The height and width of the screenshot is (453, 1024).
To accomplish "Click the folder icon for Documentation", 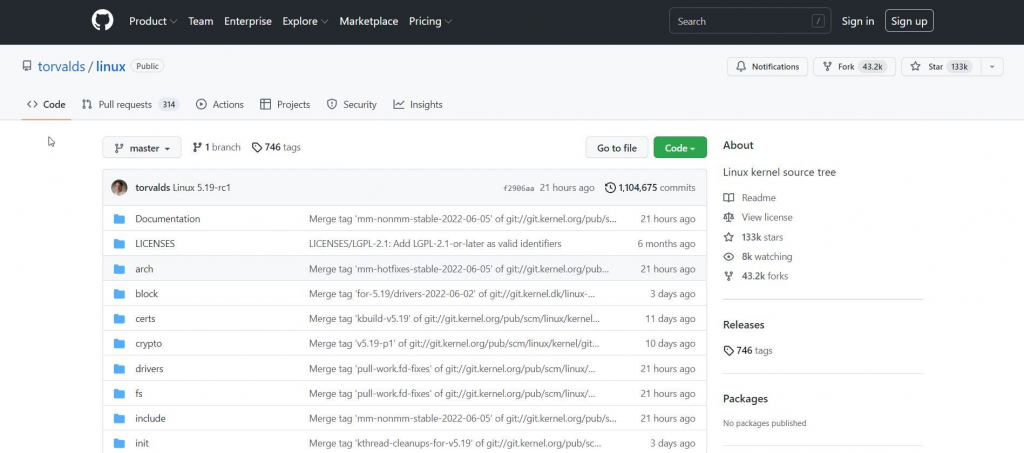I will coord(119,219).
